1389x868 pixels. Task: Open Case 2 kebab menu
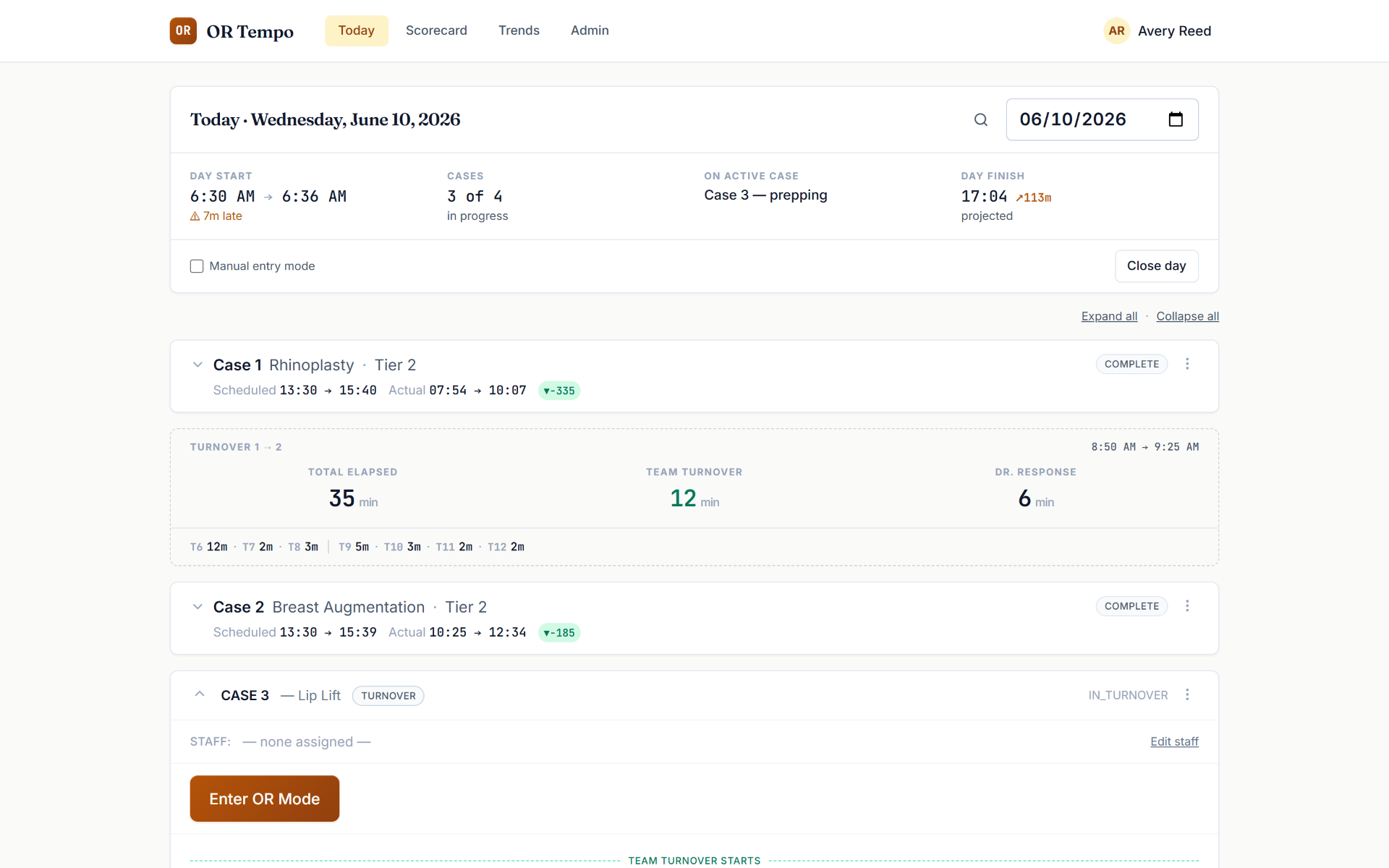pyautogui.click(x=1187, y=606)
